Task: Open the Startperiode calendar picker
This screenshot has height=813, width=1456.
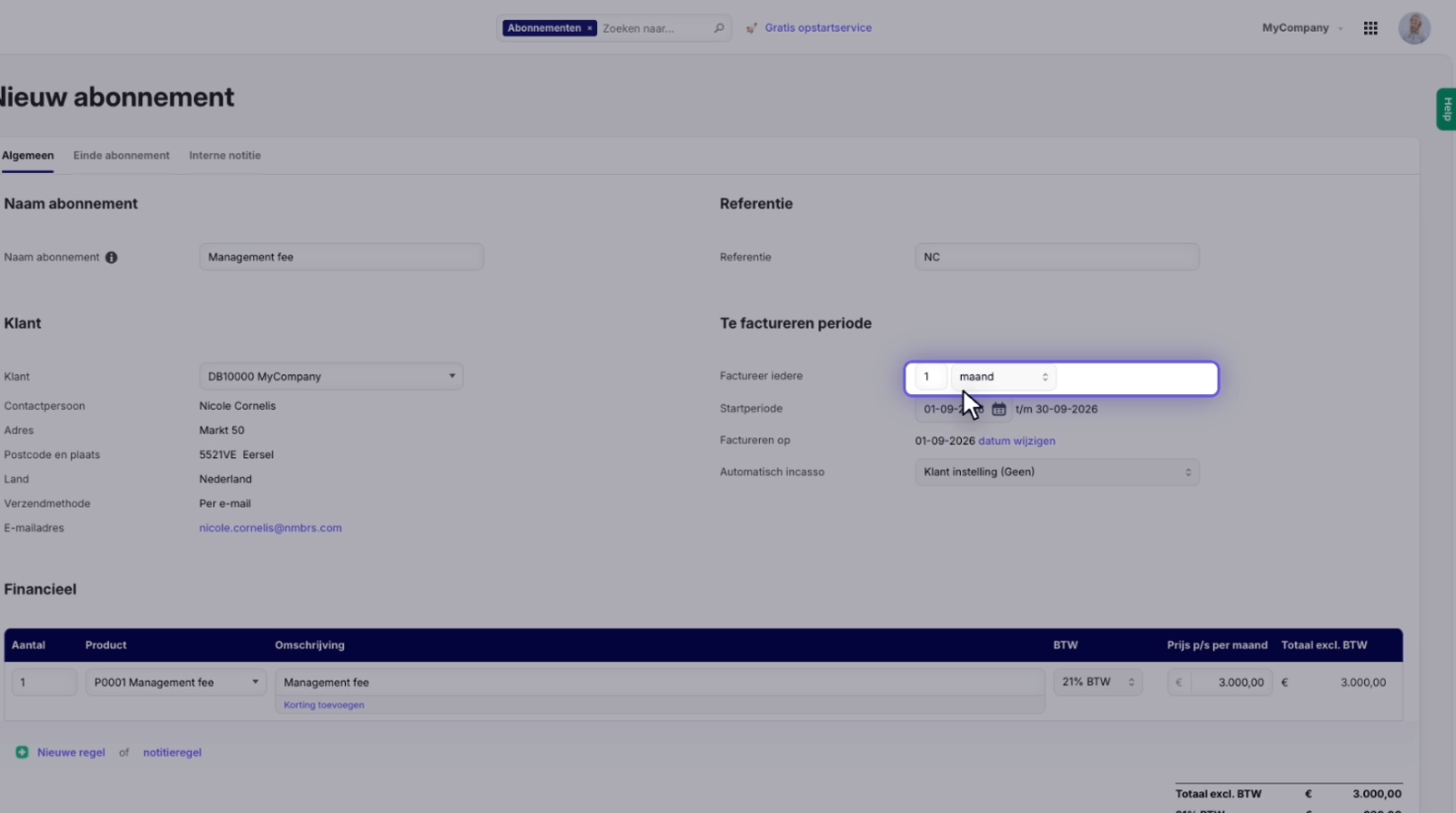Action: (x=998, y=410)
